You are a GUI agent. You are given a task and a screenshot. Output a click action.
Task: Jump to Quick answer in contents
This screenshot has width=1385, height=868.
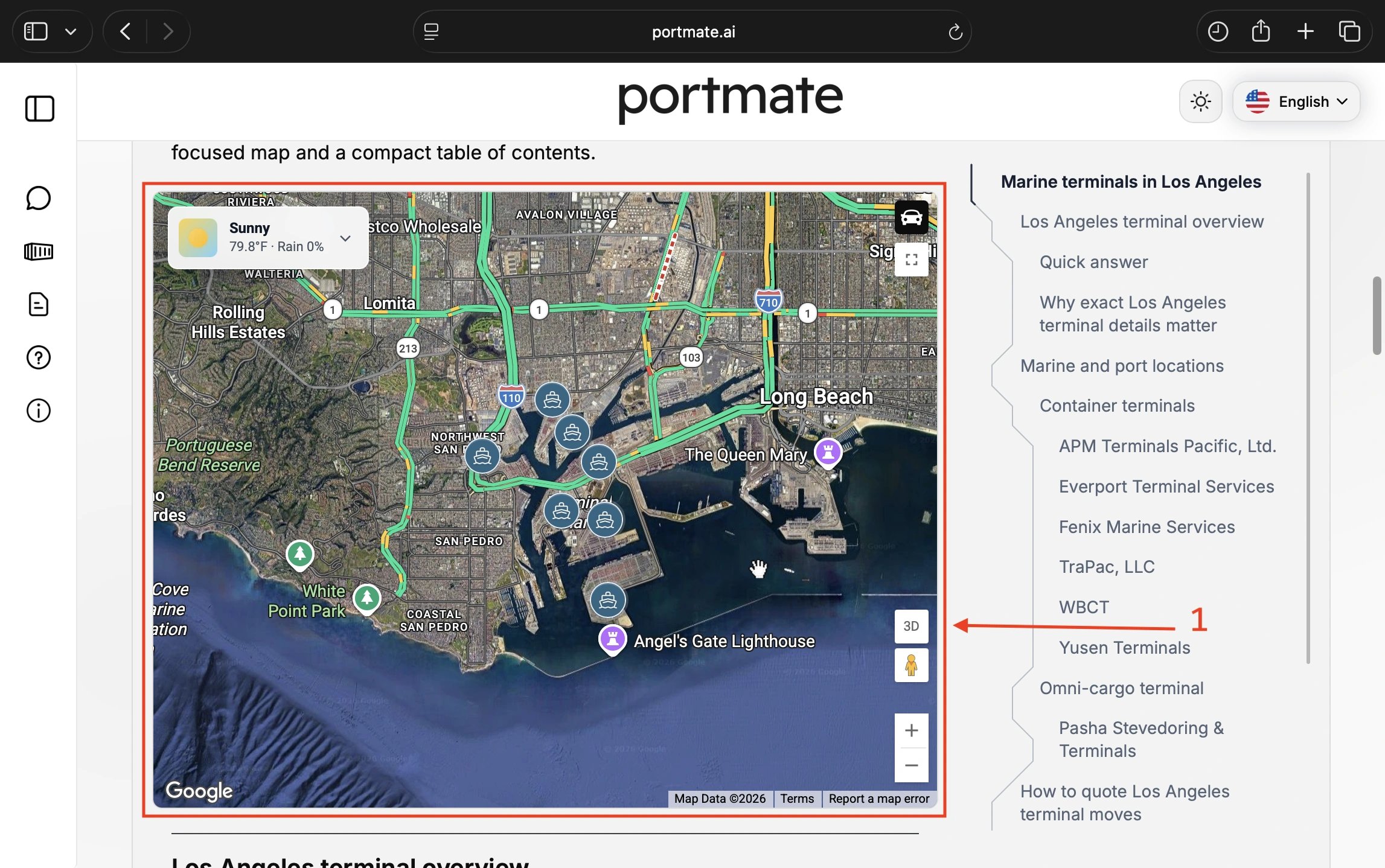tap(1093, 262)
